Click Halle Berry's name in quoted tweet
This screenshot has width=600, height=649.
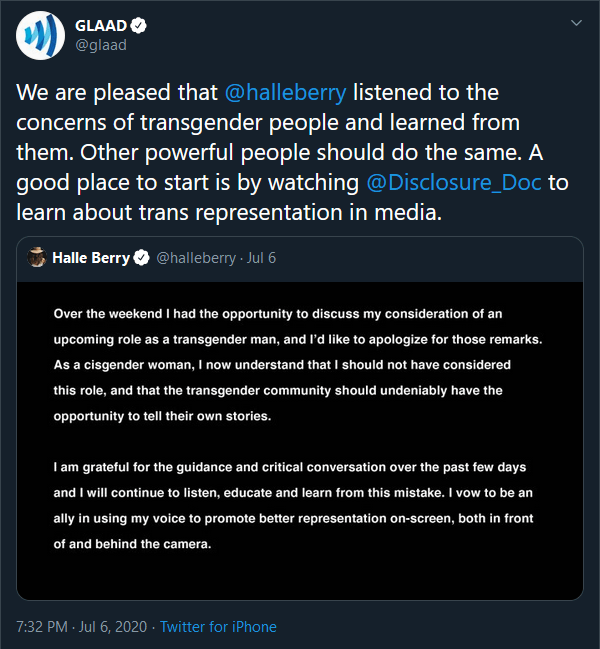click(x=91, y=258)
